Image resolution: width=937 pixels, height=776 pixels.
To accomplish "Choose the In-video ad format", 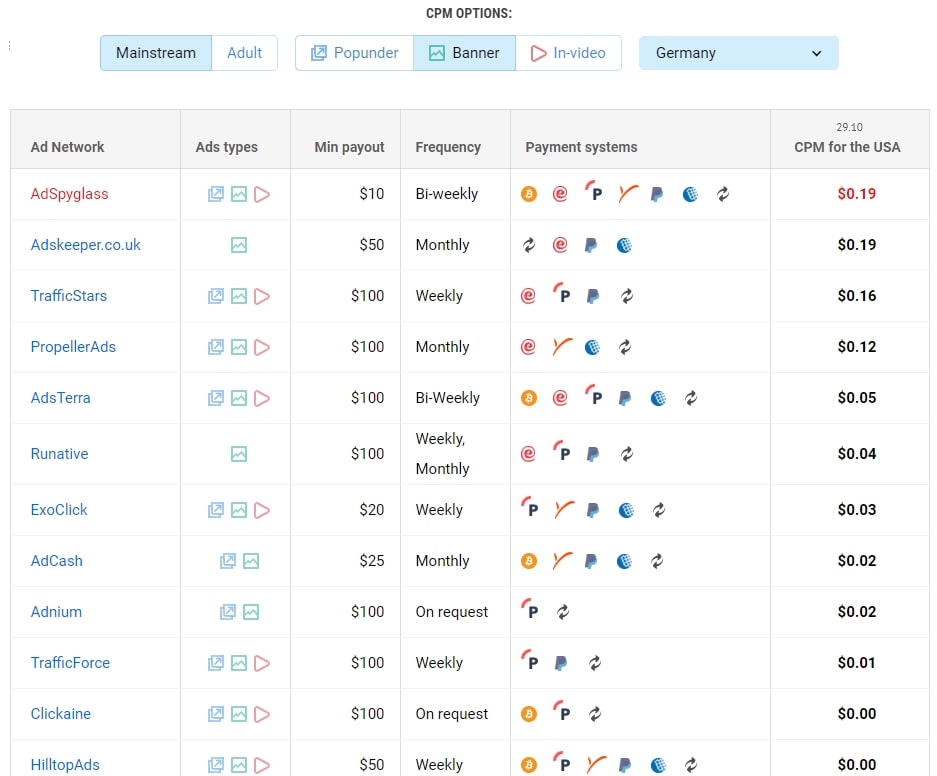I will click(x=568, y=53).
